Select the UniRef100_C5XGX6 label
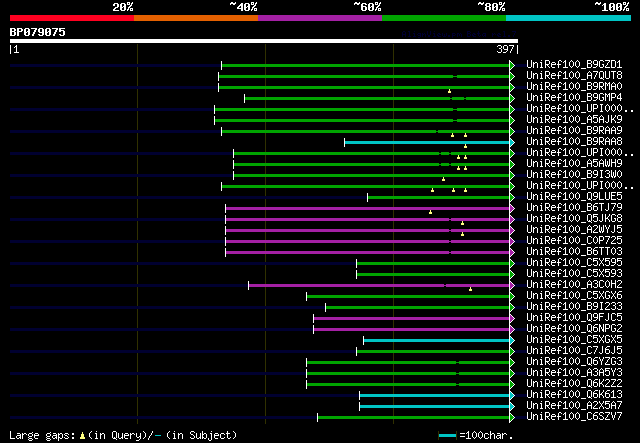Screen dimensions: 640x443 tap(574, 296)
